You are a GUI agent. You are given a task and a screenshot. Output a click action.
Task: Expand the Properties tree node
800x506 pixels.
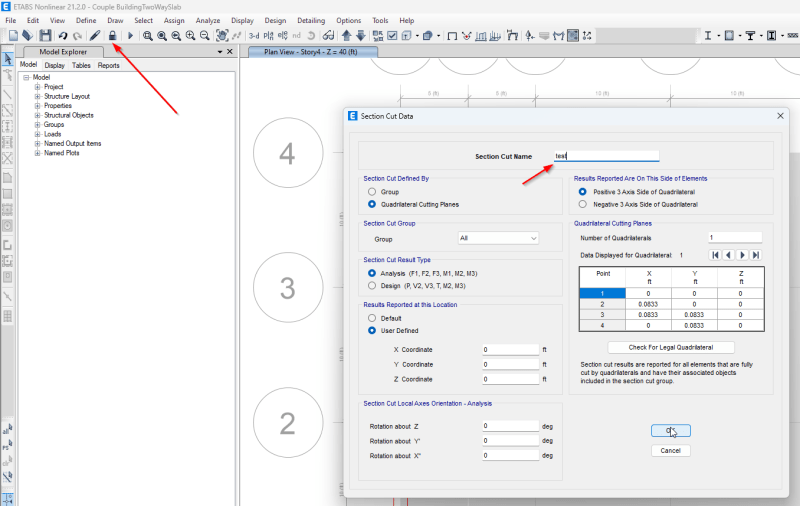click(x=37, y=106)
